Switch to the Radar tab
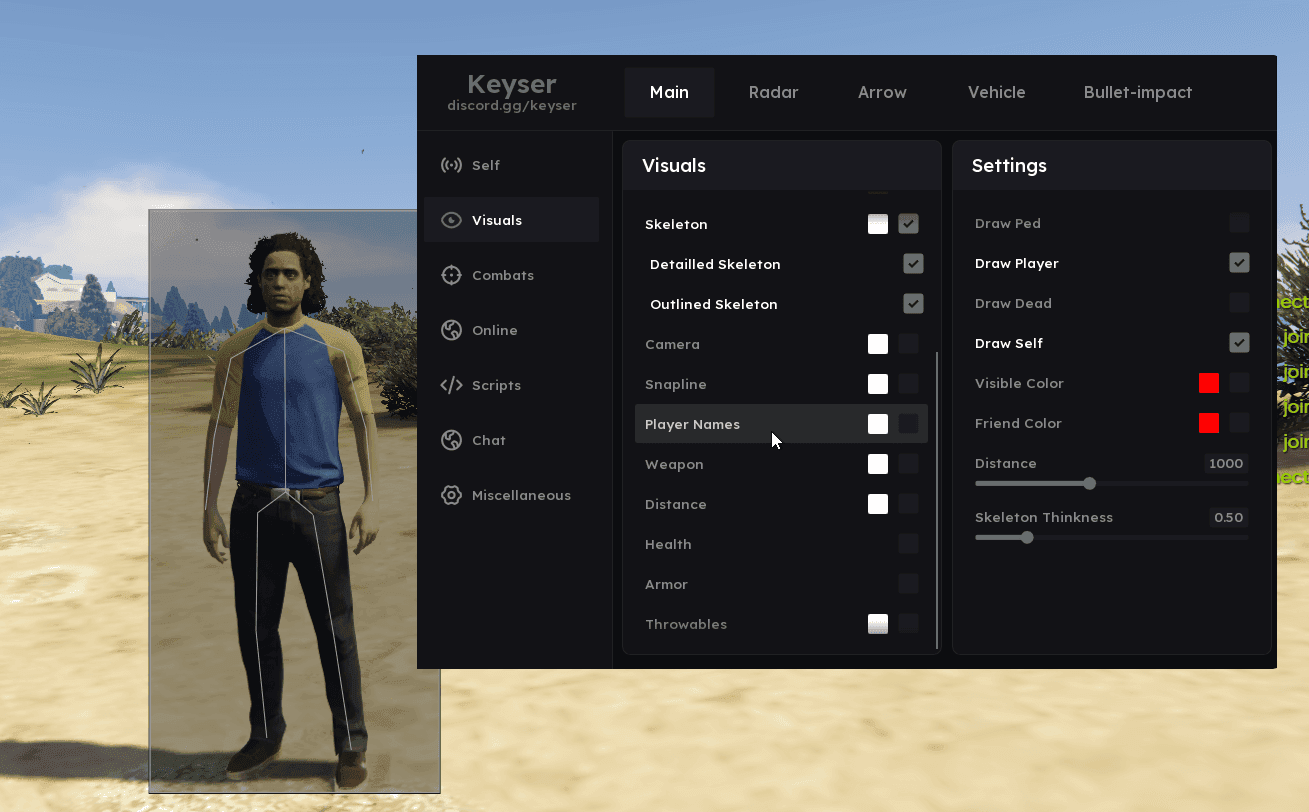This screenshot has width=1309, height=812. pos(773,92)
